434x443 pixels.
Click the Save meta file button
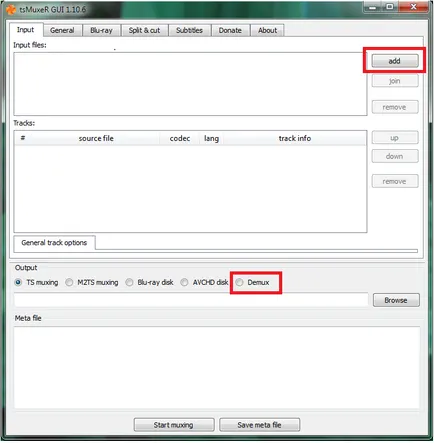260,425
